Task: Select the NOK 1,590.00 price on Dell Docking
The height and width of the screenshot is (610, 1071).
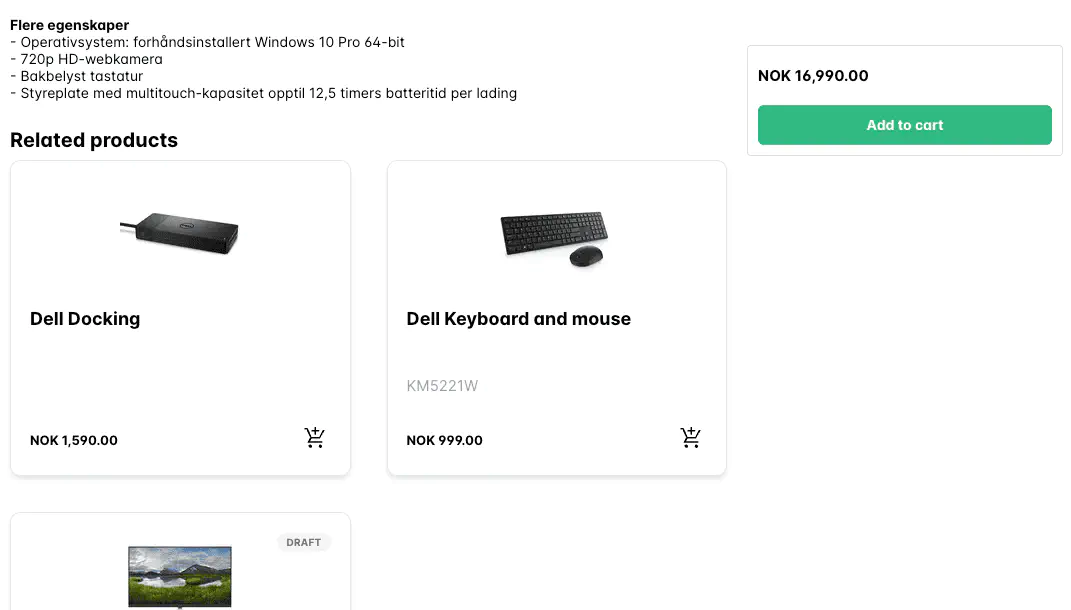Action: [x=74, y=440]
